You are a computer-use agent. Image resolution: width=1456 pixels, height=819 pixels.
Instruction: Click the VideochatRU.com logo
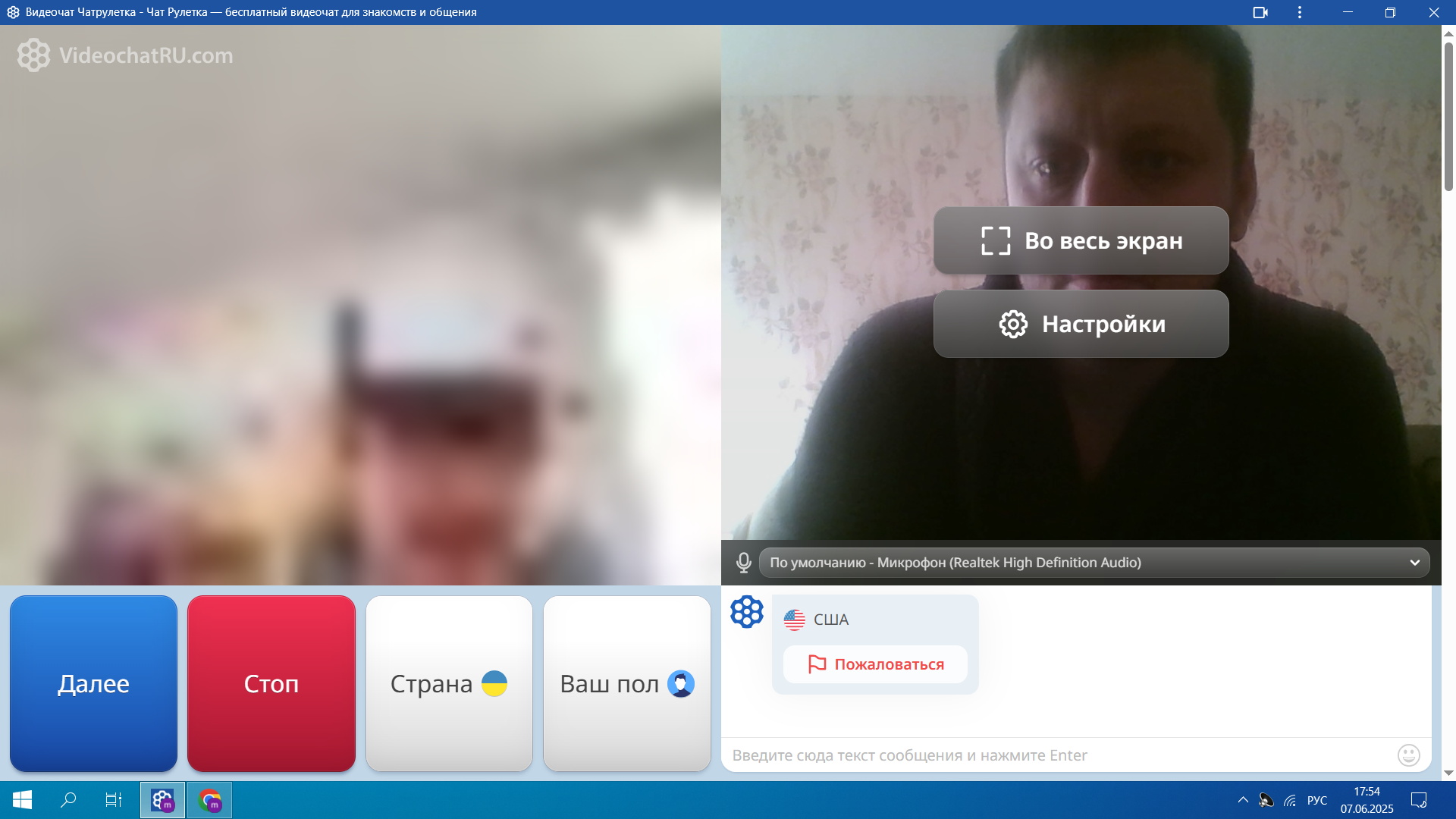[x=126, y=55]
